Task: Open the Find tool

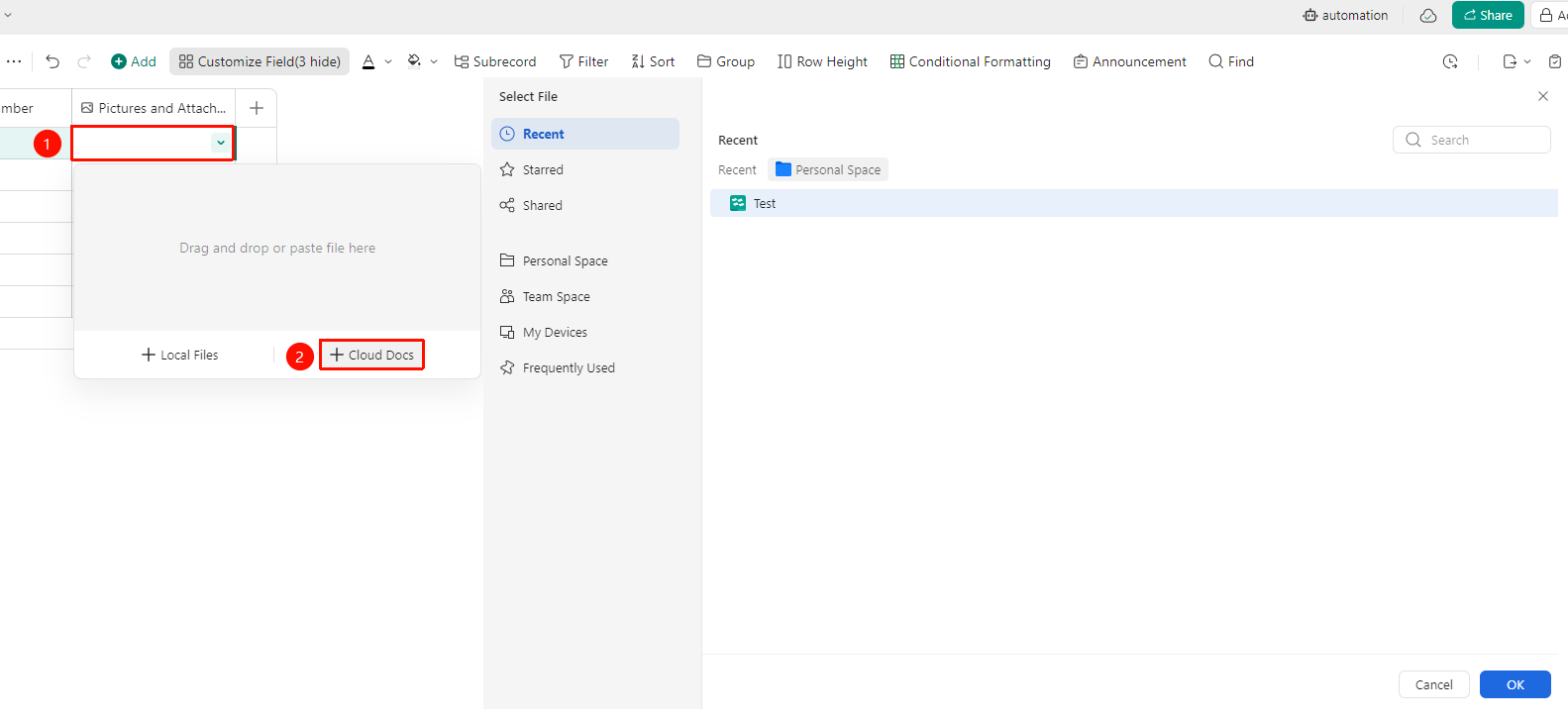Action: tap(1231, 61)
